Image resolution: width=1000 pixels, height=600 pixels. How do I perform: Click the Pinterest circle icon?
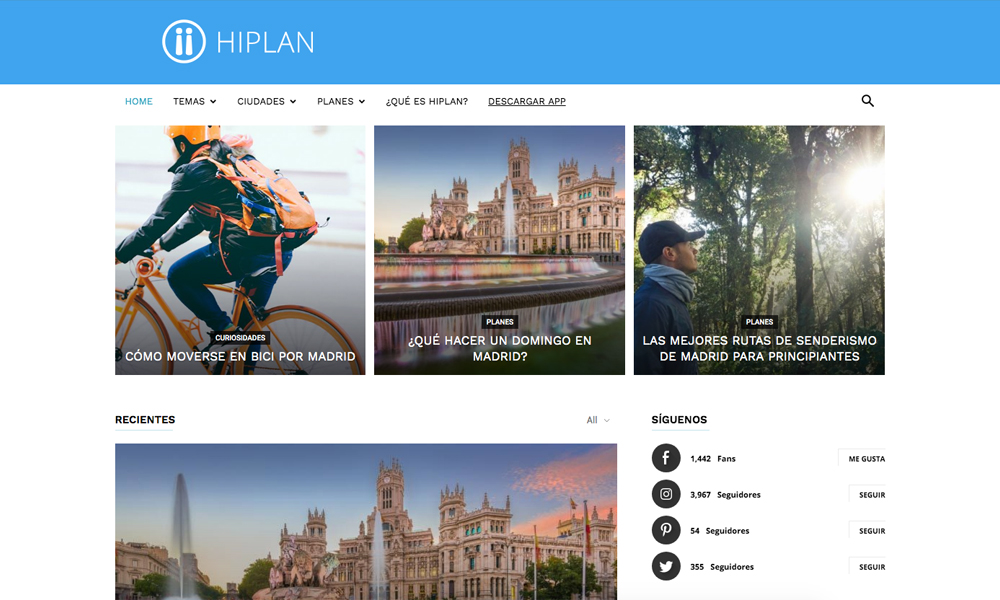pyautogui.click(x=666, y=530)
